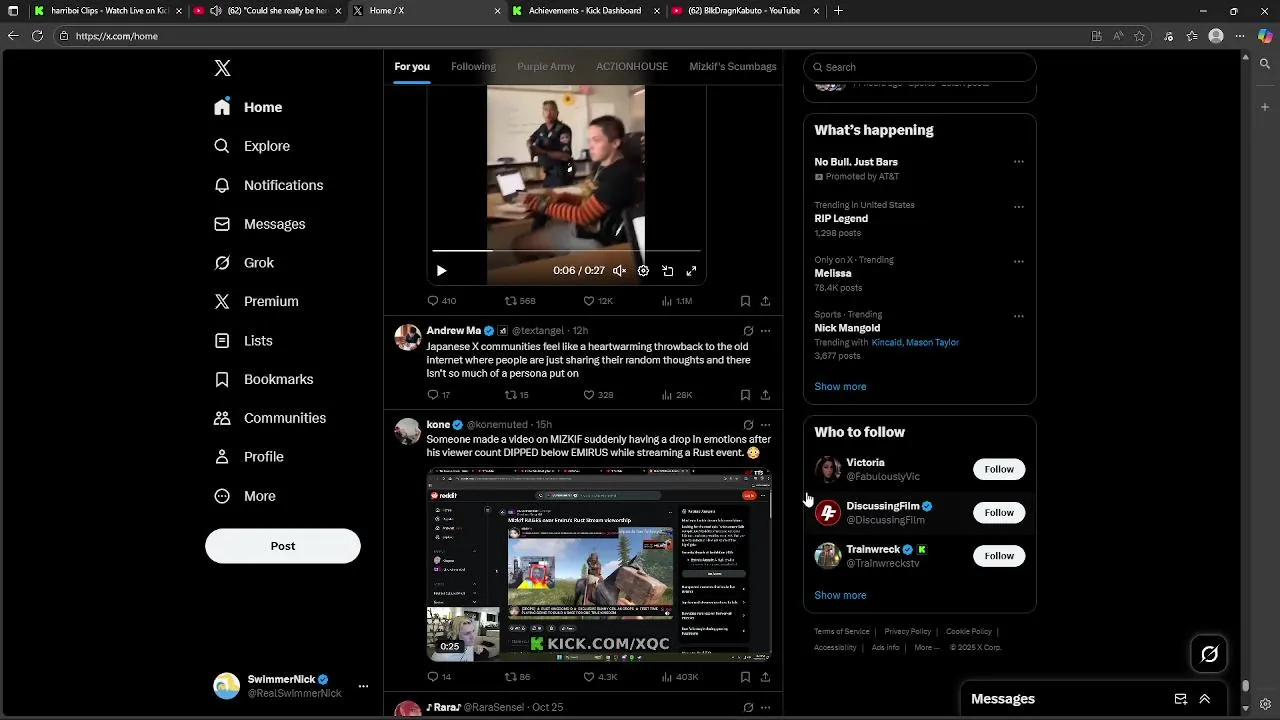
Task: Select the For you tab
Action: [412, 66]
